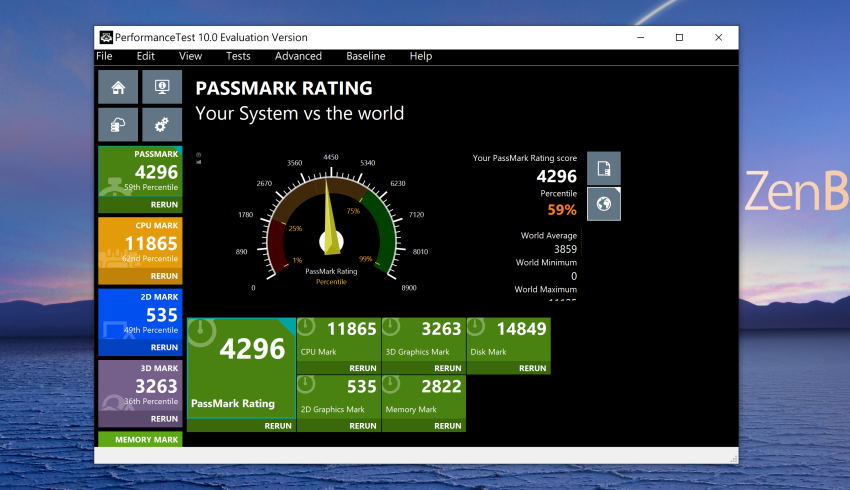
Task: Click the PerformanceTest app title icon
Action: 106,37
